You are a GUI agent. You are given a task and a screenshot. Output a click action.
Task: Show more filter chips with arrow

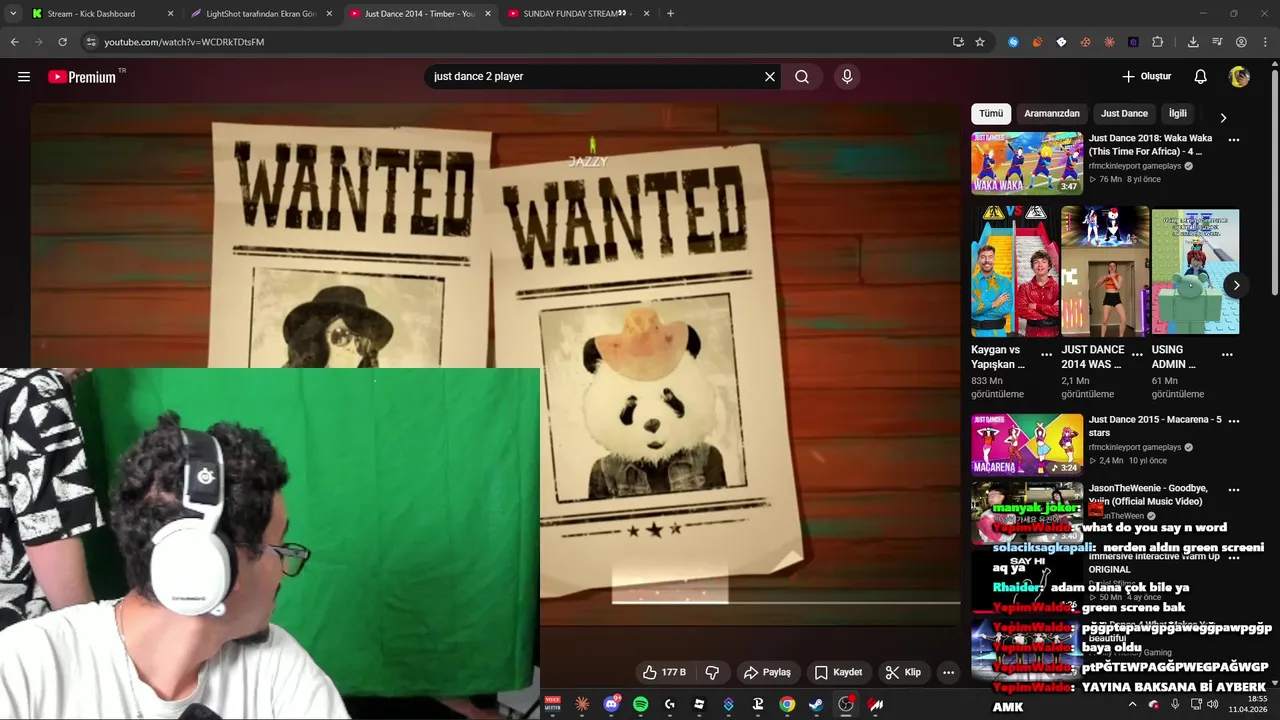1222,117
